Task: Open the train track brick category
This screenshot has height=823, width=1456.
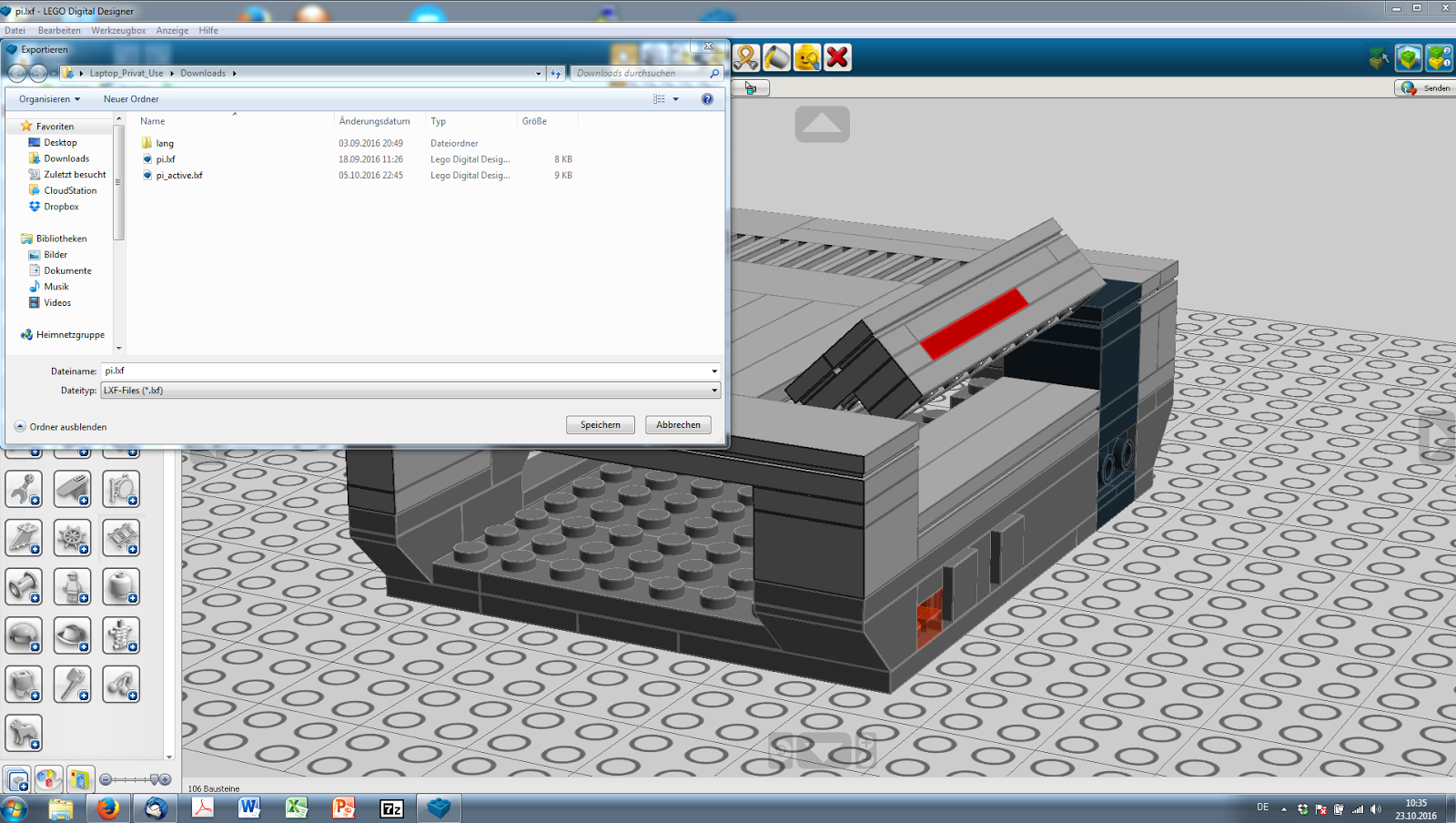Action: click(121, 538)
